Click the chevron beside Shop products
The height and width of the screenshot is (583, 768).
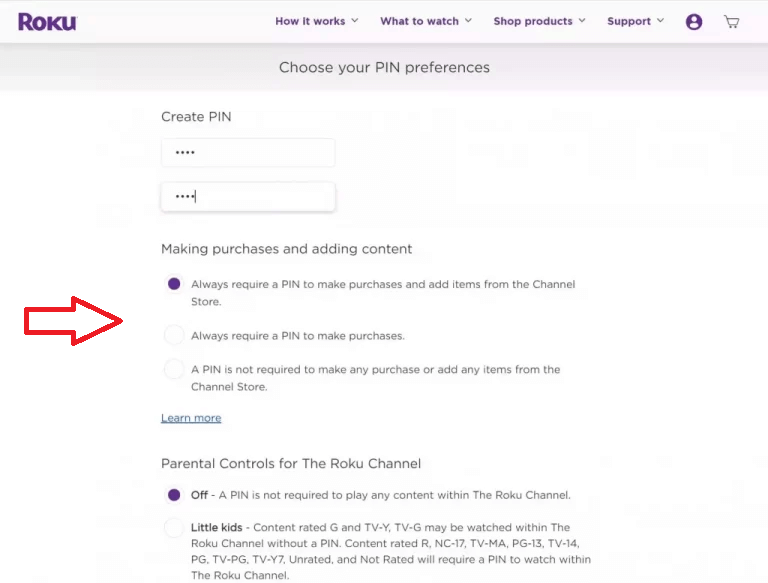pos(583,21)
